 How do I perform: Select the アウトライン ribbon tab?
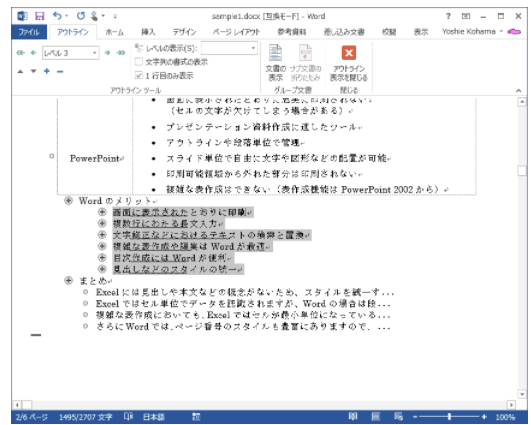[73, 32]
